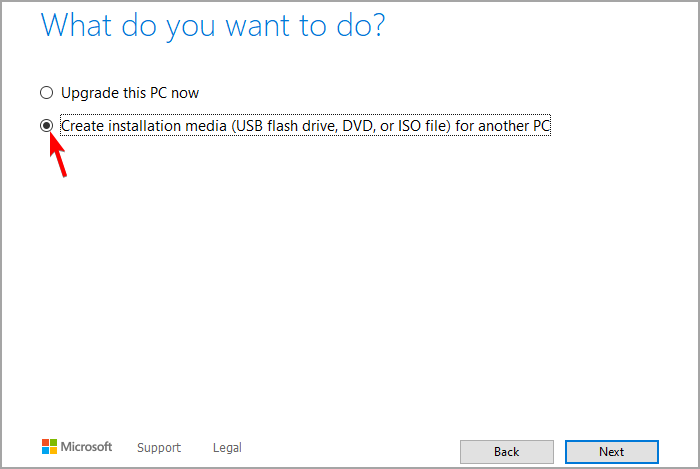The width and height of the screenshot is (700, 469).
Task: Select the "Create installation media" radio button
Action: tap(46, 126)
